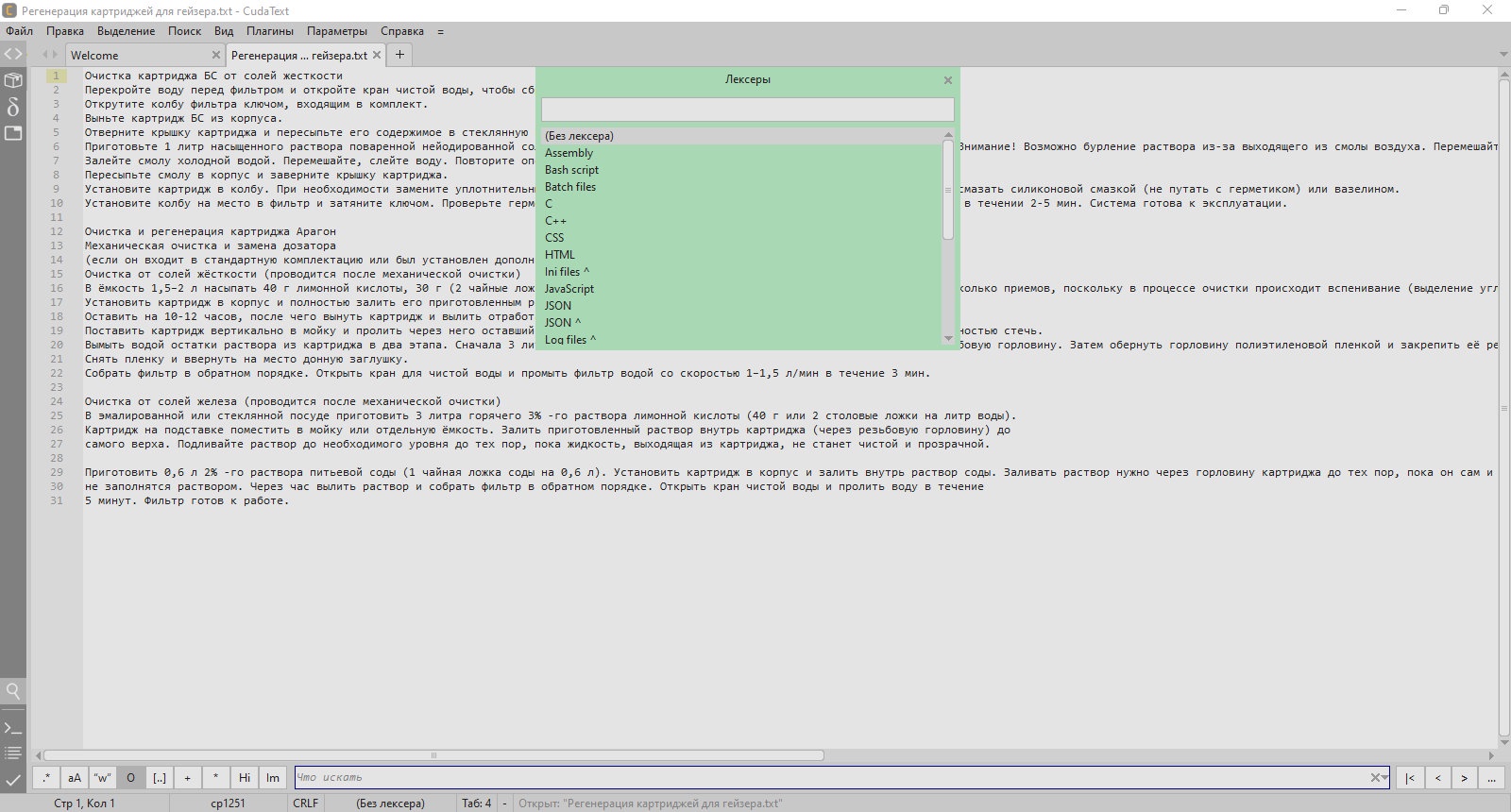The height and width of the screenshot is (812, 1511).
Task: Select Ini files ^ lexer
Action: tap(741, 272)
